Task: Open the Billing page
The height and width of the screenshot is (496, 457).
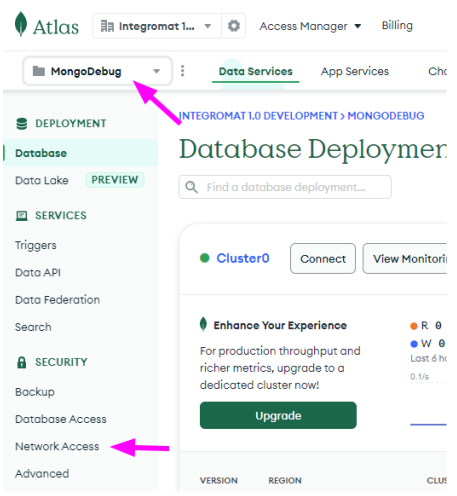Action: coord(397,25)
